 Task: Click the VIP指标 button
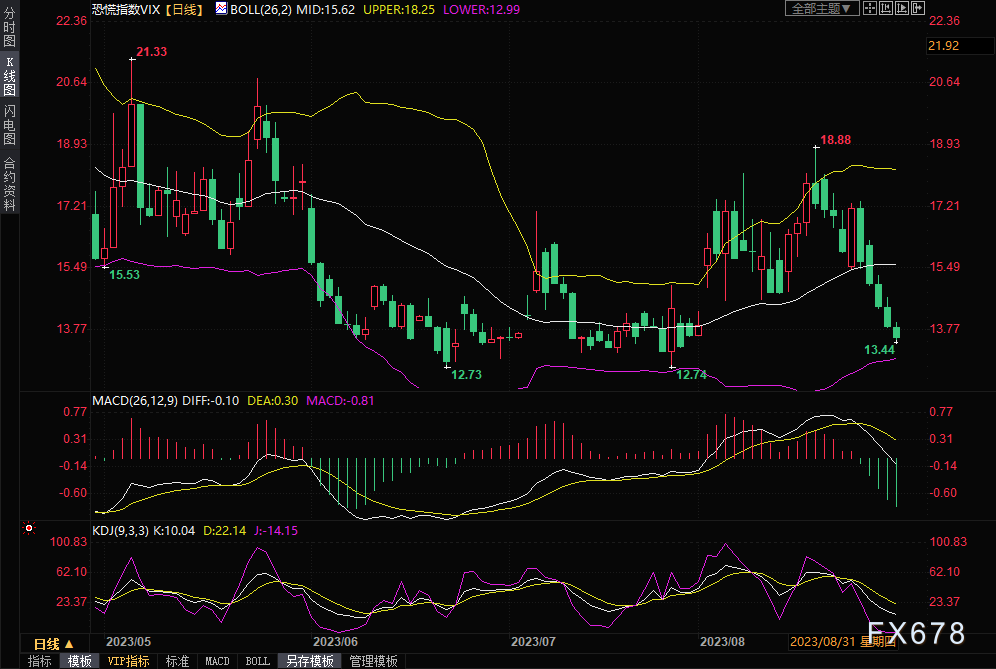(128, 661)
